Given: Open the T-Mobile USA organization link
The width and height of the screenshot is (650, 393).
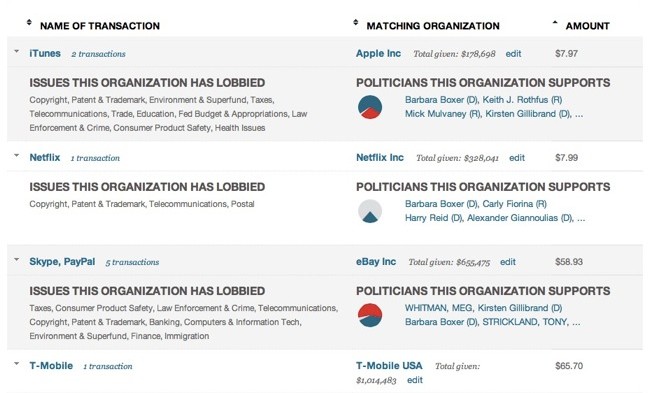Looking at the screenshot, I should point(389,366).
